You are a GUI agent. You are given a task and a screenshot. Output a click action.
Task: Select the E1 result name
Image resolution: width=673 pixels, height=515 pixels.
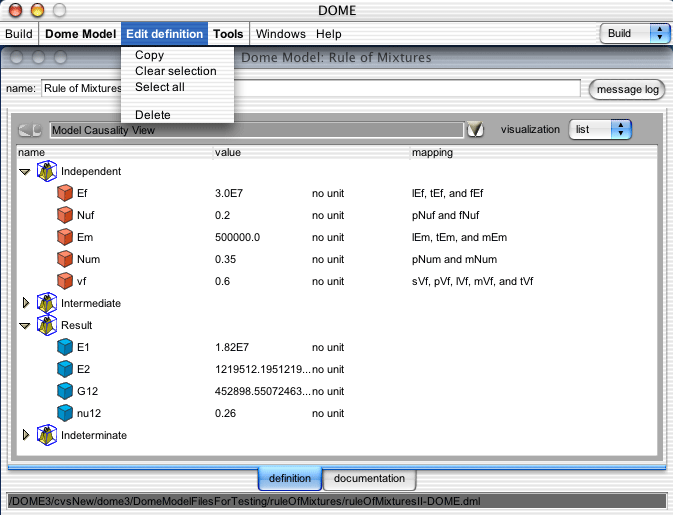83,347
